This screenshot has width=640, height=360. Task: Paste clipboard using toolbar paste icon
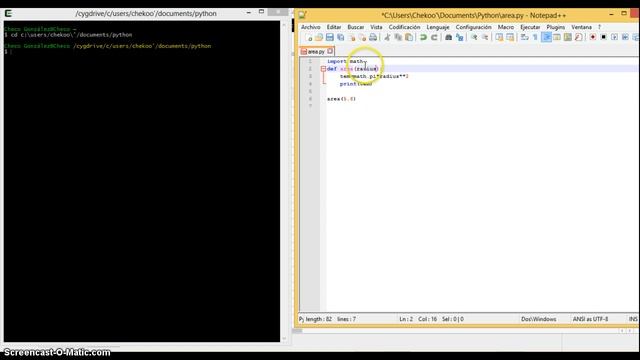tap(409, 38)
